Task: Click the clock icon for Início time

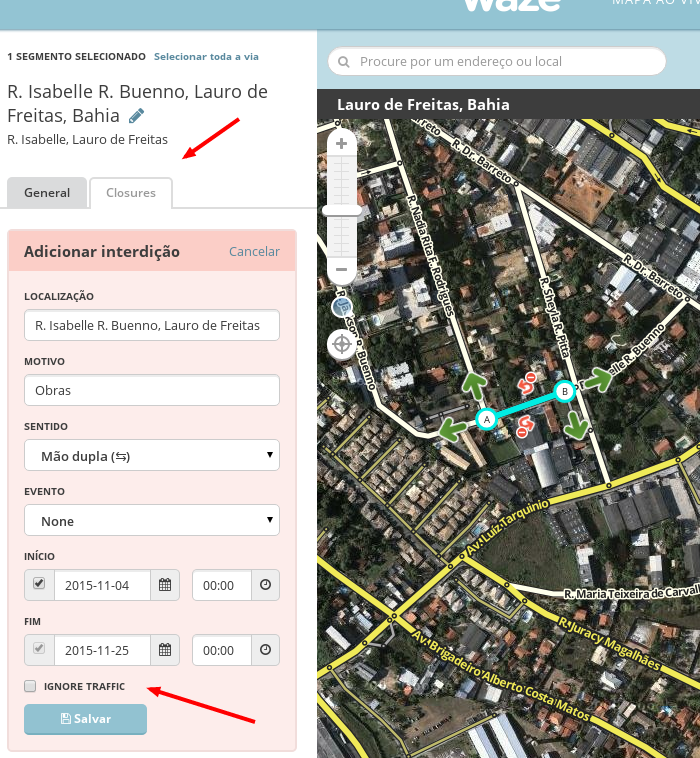Action: pos(265,585)
